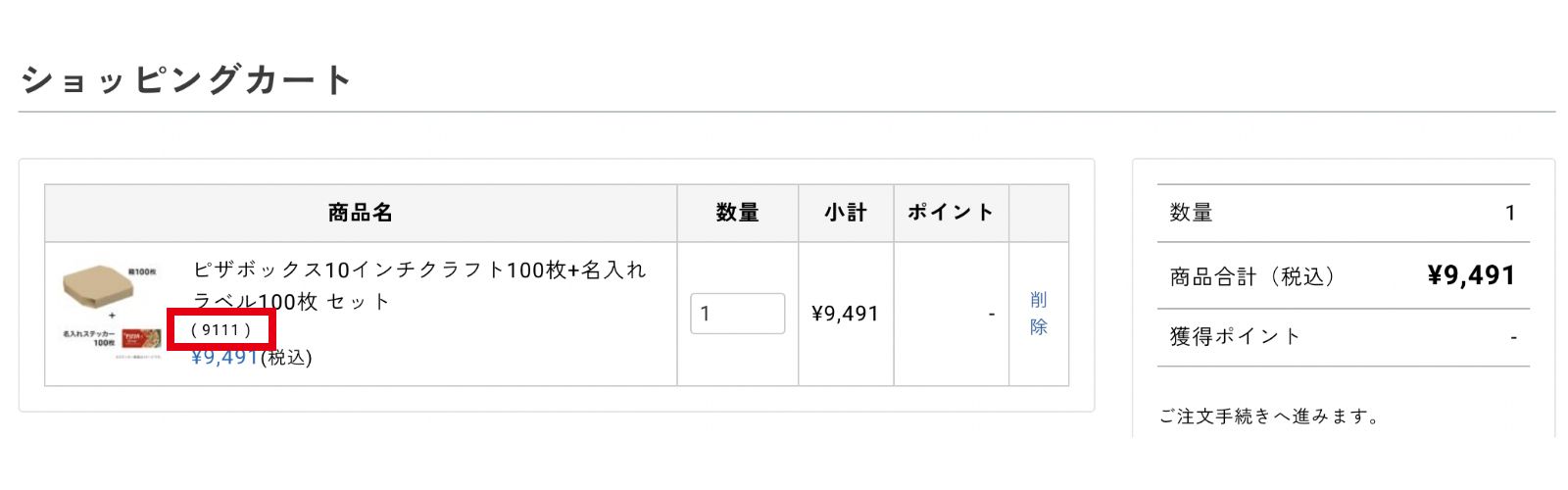Click the ポイント column header

coord(951,213)
